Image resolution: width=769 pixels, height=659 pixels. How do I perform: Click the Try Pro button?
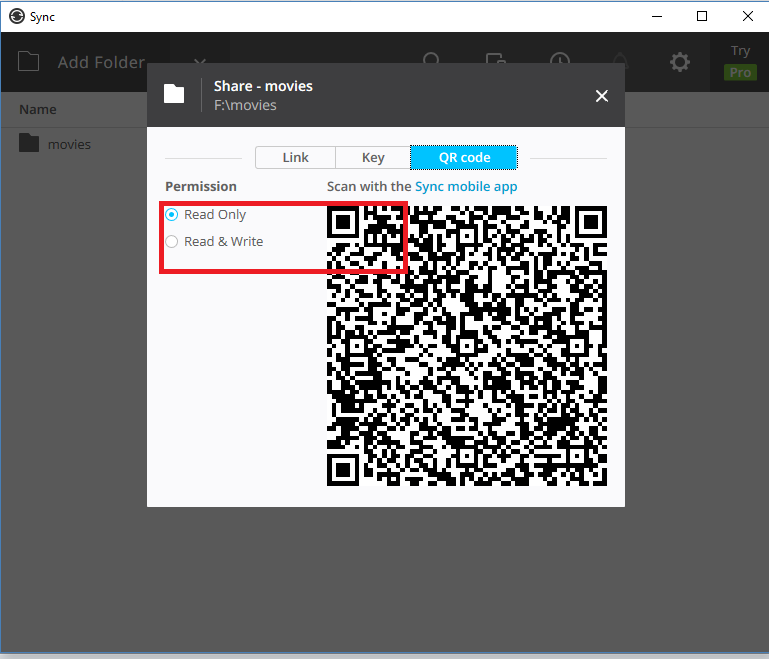tap(740, 62)
